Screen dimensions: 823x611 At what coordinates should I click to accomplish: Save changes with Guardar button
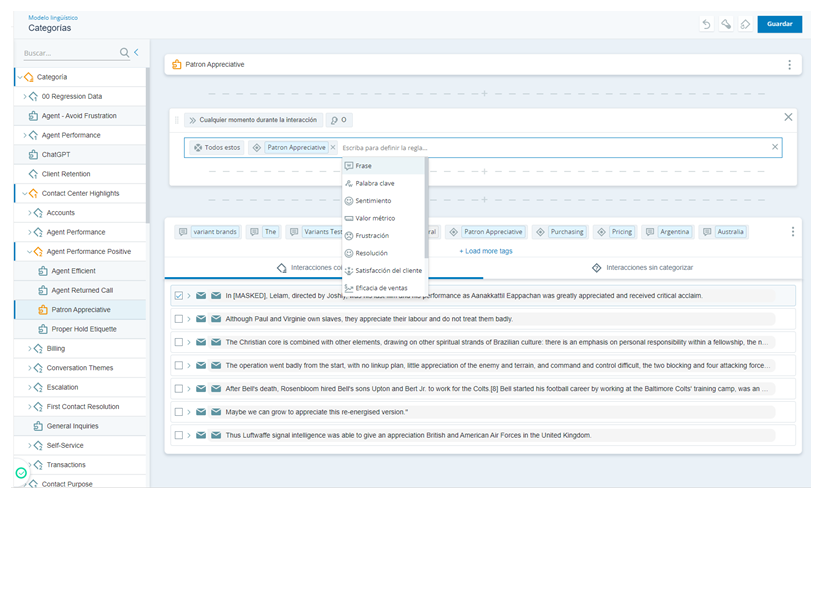[x=779, y=24]
